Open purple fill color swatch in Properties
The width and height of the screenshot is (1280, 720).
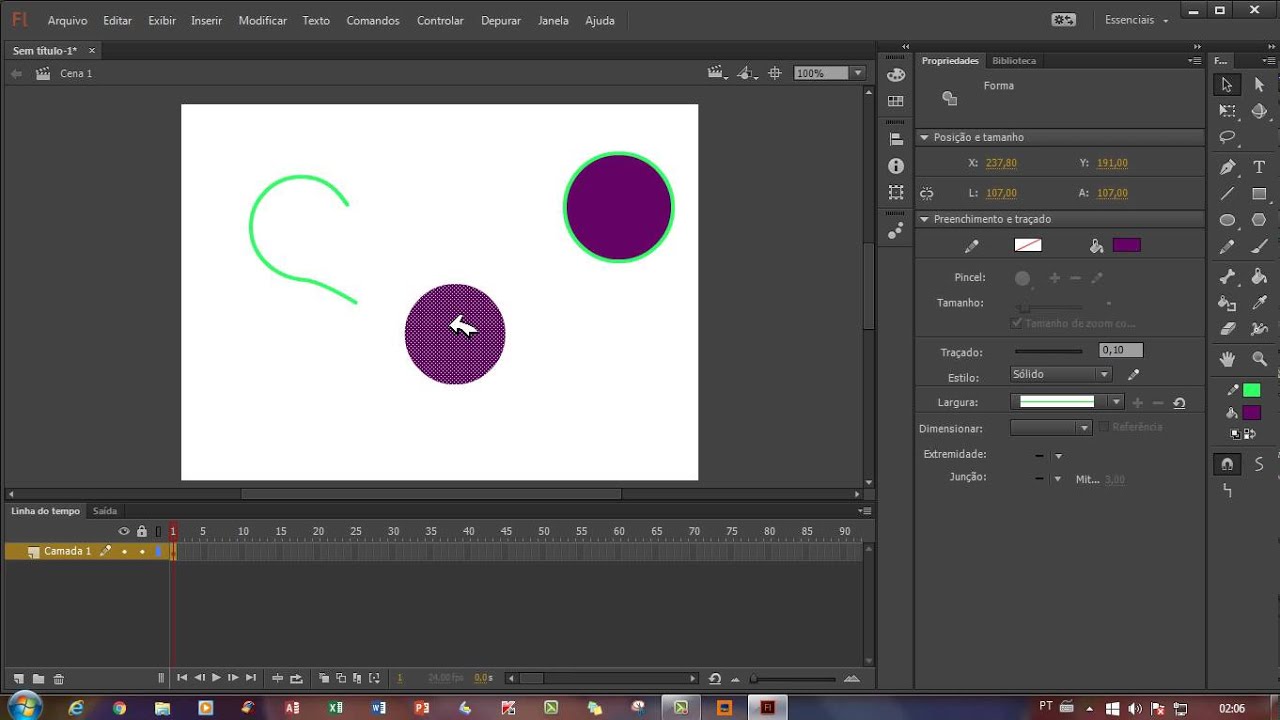pyautogui.click(x=1127, y=245)
